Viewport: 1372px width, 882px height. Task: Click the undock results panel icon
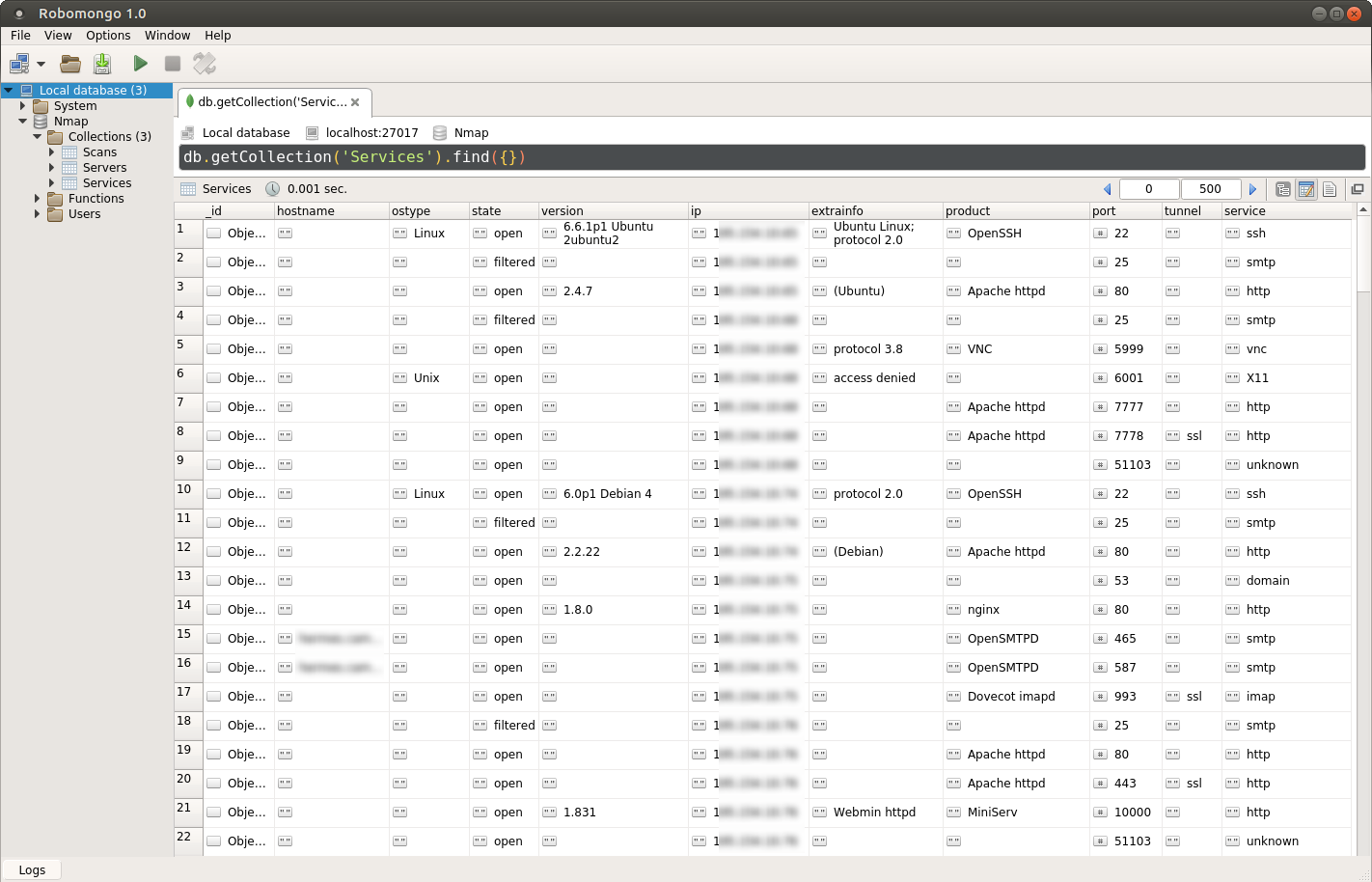[1358, 189]
